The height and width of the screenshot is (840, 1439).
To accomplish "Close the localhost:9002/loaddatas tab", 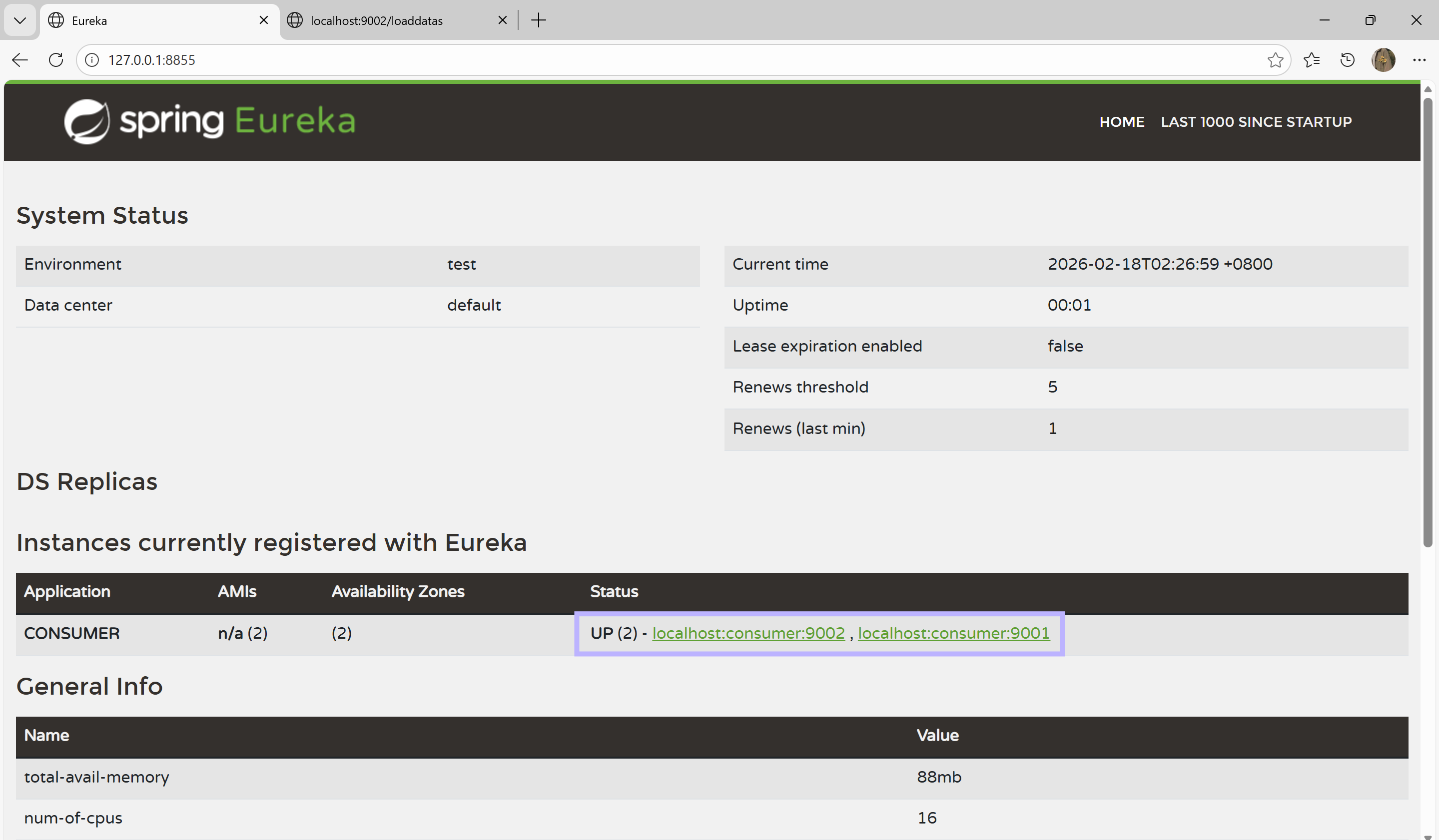I will point(503,20).
